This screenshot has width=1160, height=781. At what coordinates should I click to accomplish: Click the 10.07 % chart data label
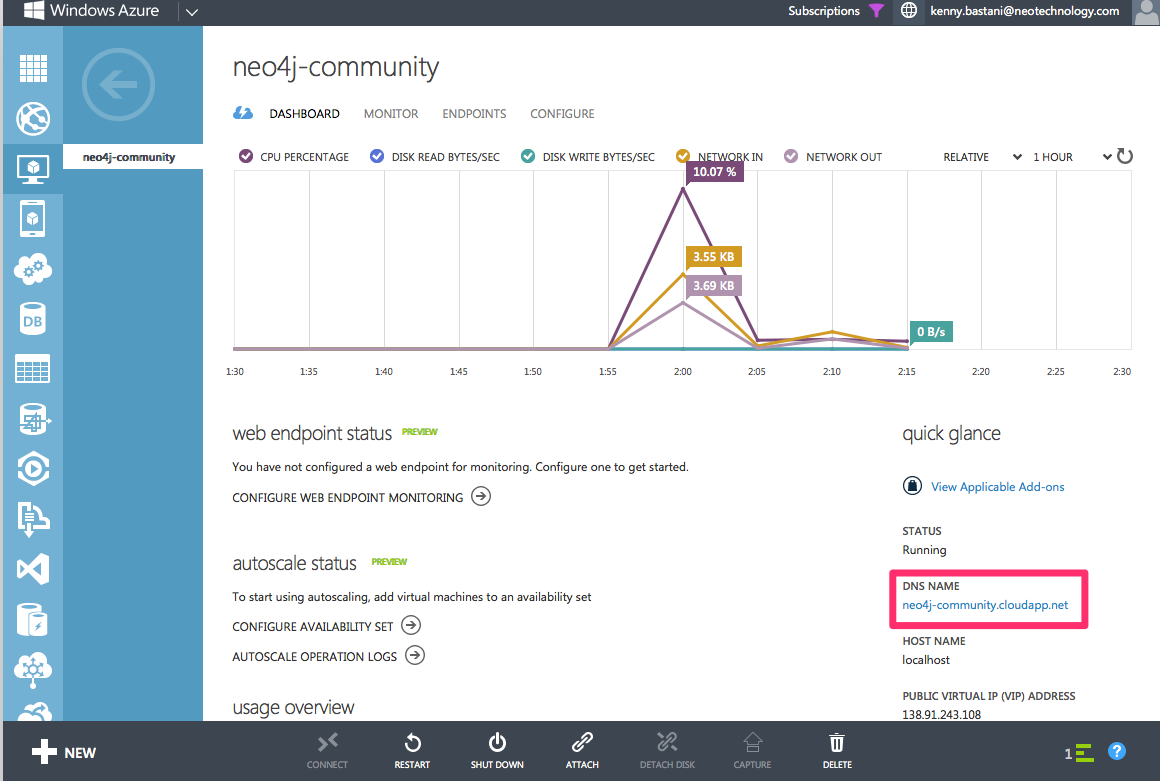coord(715,172)
